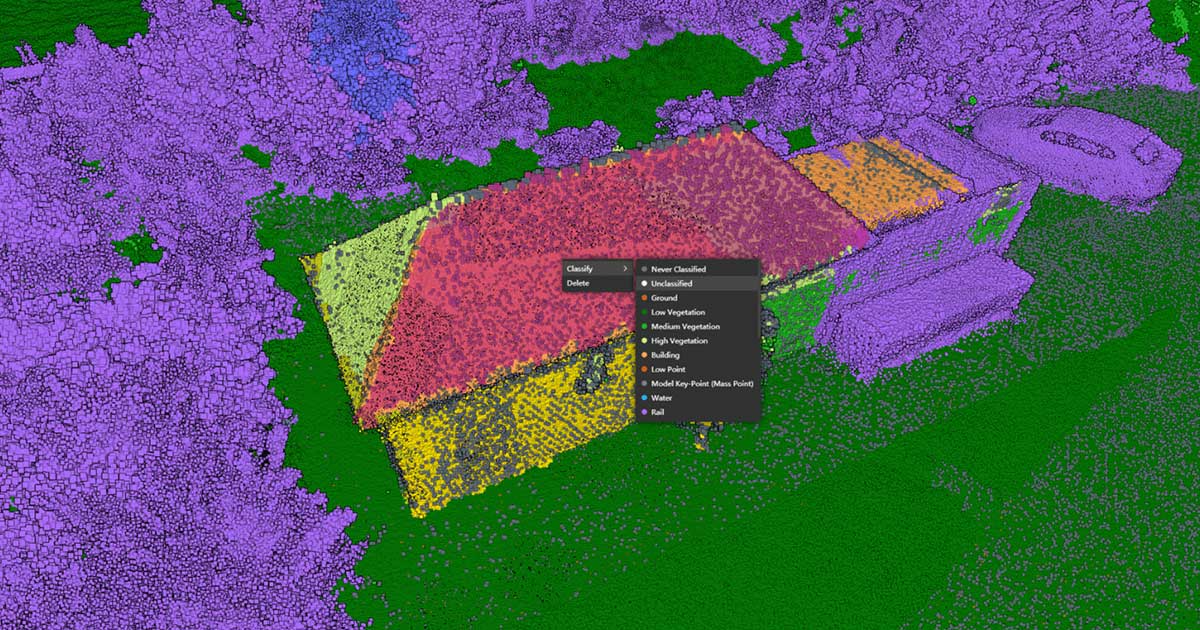The image size is (1200, 630).
Task: Pick the Low Vegetation class
Action: 677,312
